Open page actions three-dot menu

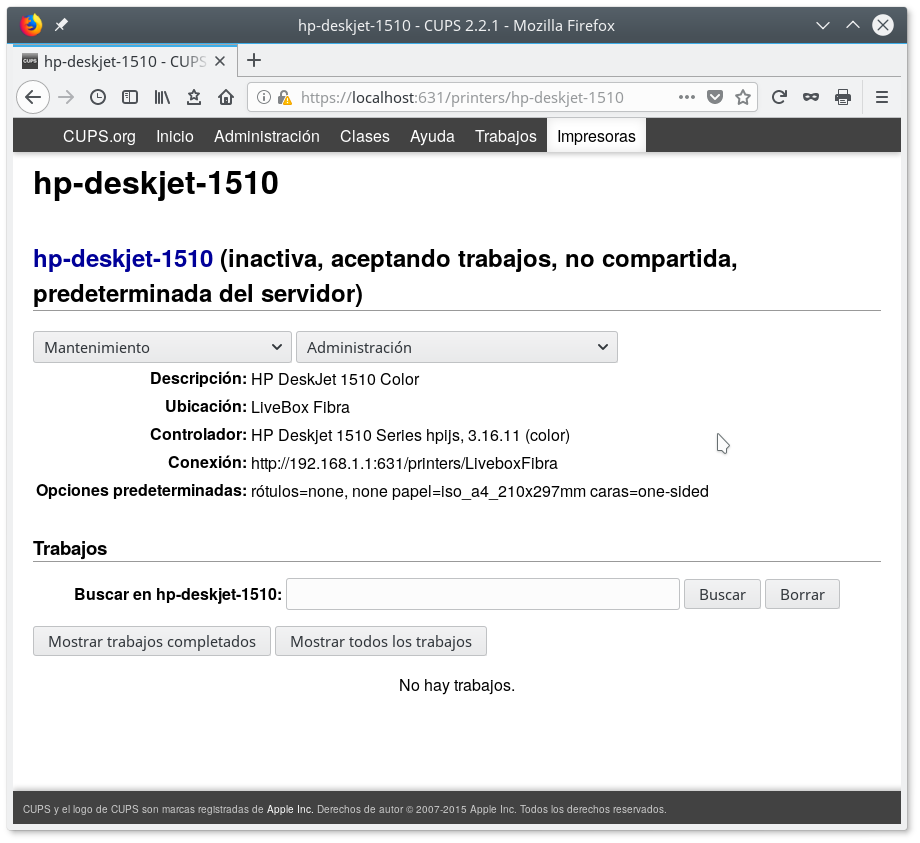(x=687, y=97)
